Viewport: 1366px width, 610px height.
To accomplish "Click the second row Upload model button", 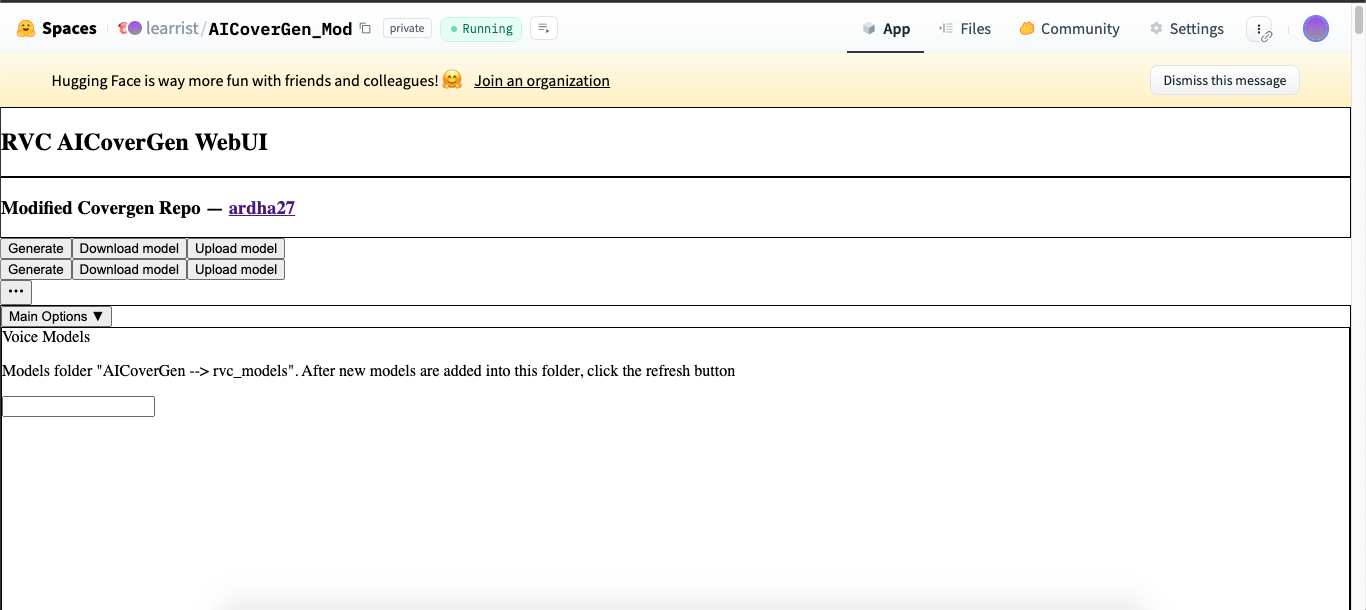I will coord(236,270).
